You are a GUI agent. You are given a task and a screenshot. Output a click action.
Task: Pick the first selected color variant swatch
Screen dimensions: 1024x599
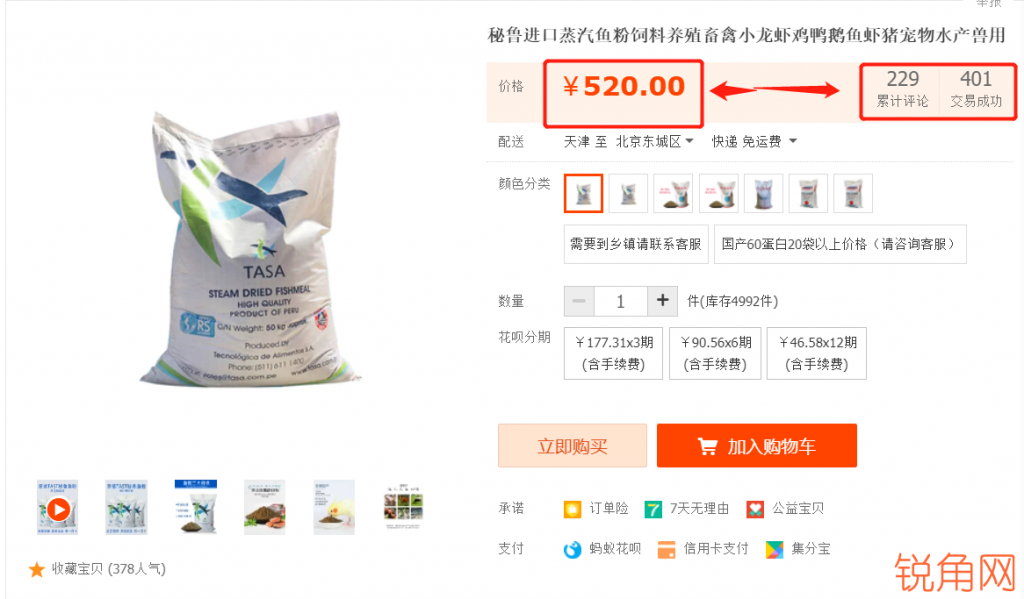[583, 193]
